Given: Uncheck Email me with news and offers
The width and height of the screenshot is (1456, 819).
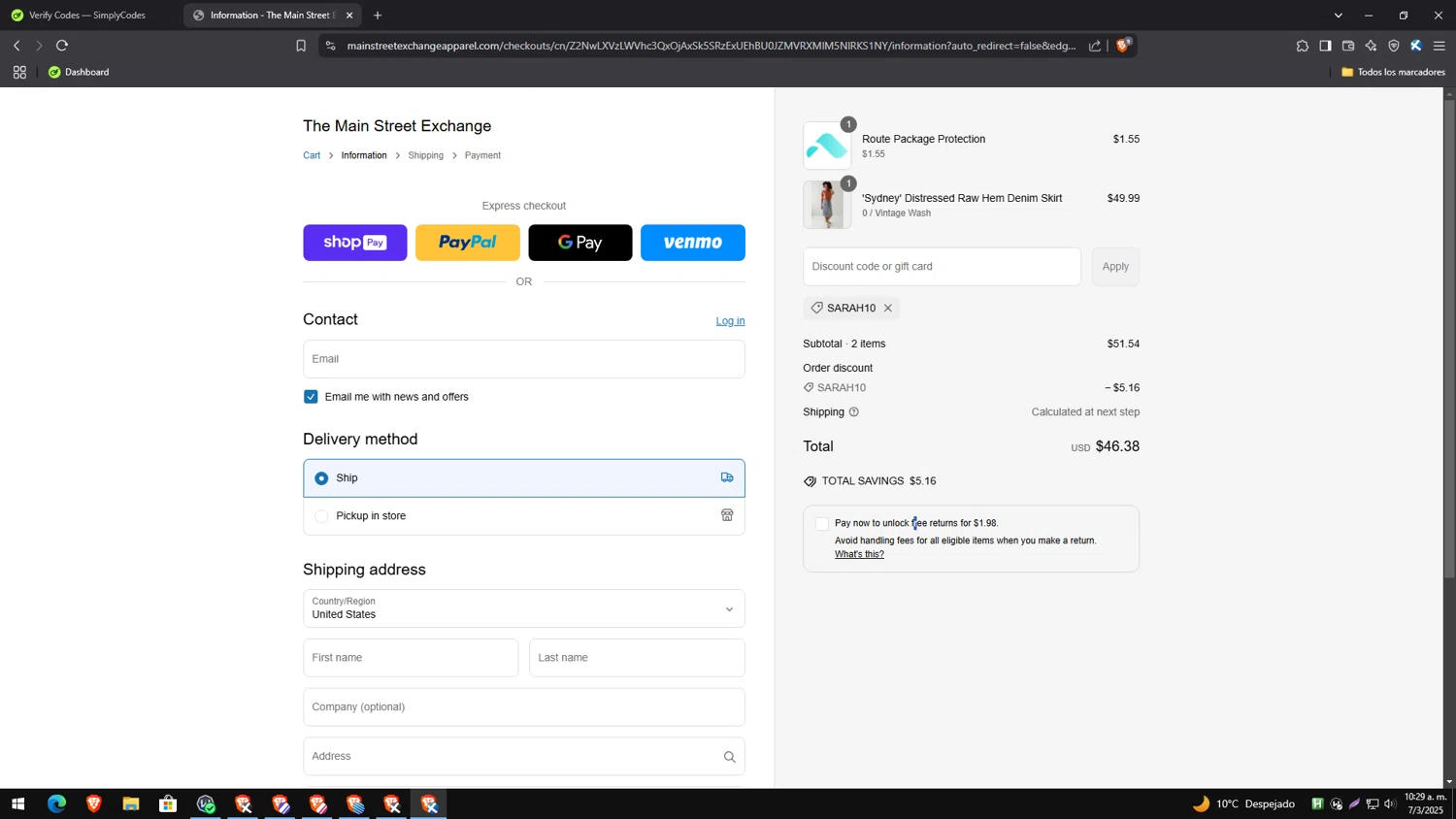Looking at the screenshot, I should 311,397.
